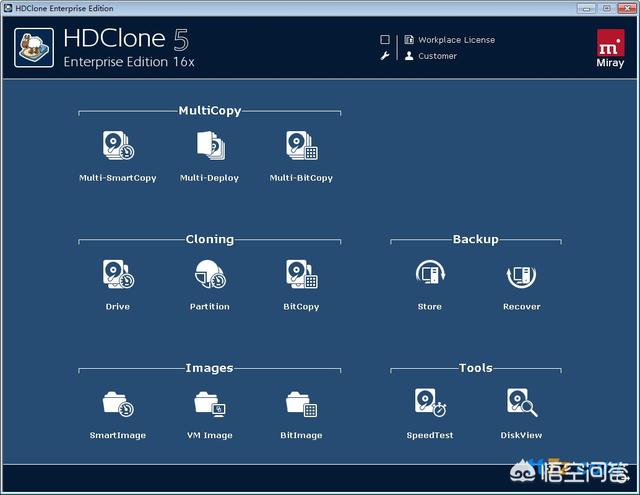Click the SpeedTest label text
The height and width of the screenshot is (495, 640).
tap(430, 435)
